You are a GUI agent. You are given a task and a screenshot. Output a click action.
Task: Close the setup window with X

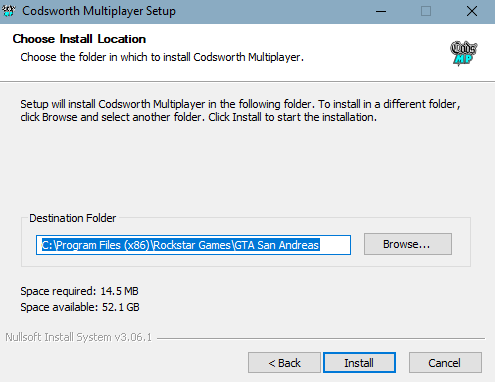[472, 11]
